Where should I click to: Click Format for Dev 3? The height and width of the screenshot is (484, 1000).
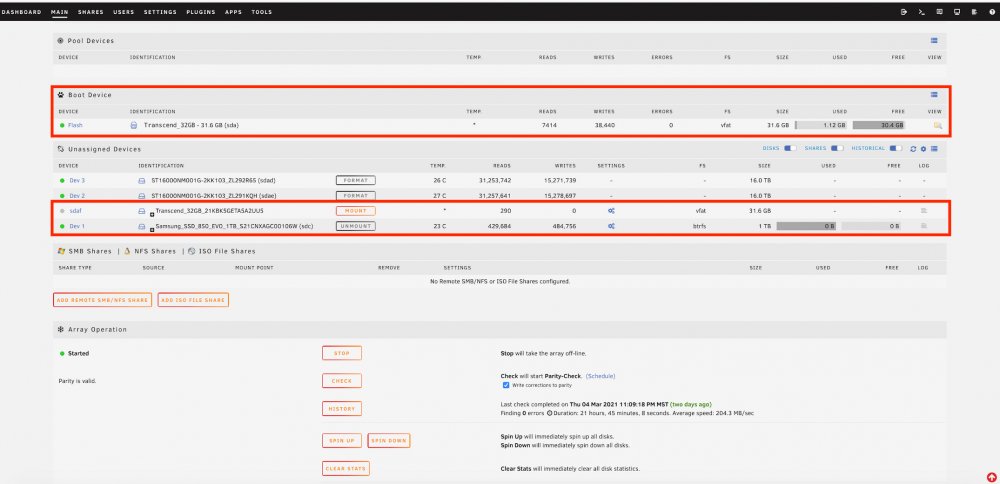(356, 180)
